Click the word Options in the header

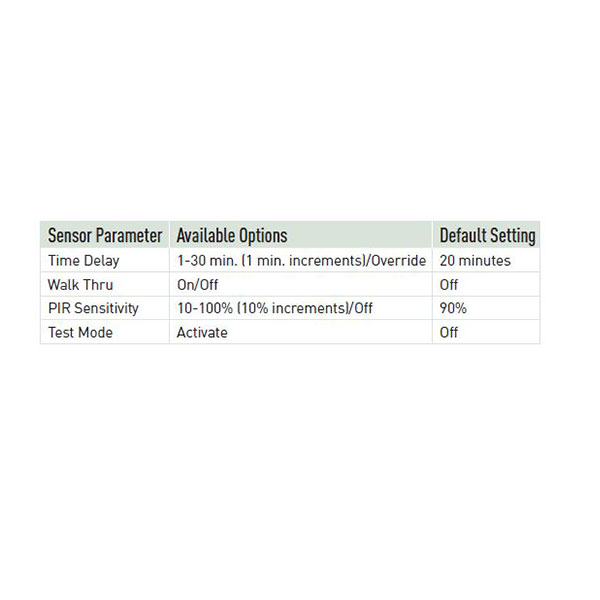262,236
